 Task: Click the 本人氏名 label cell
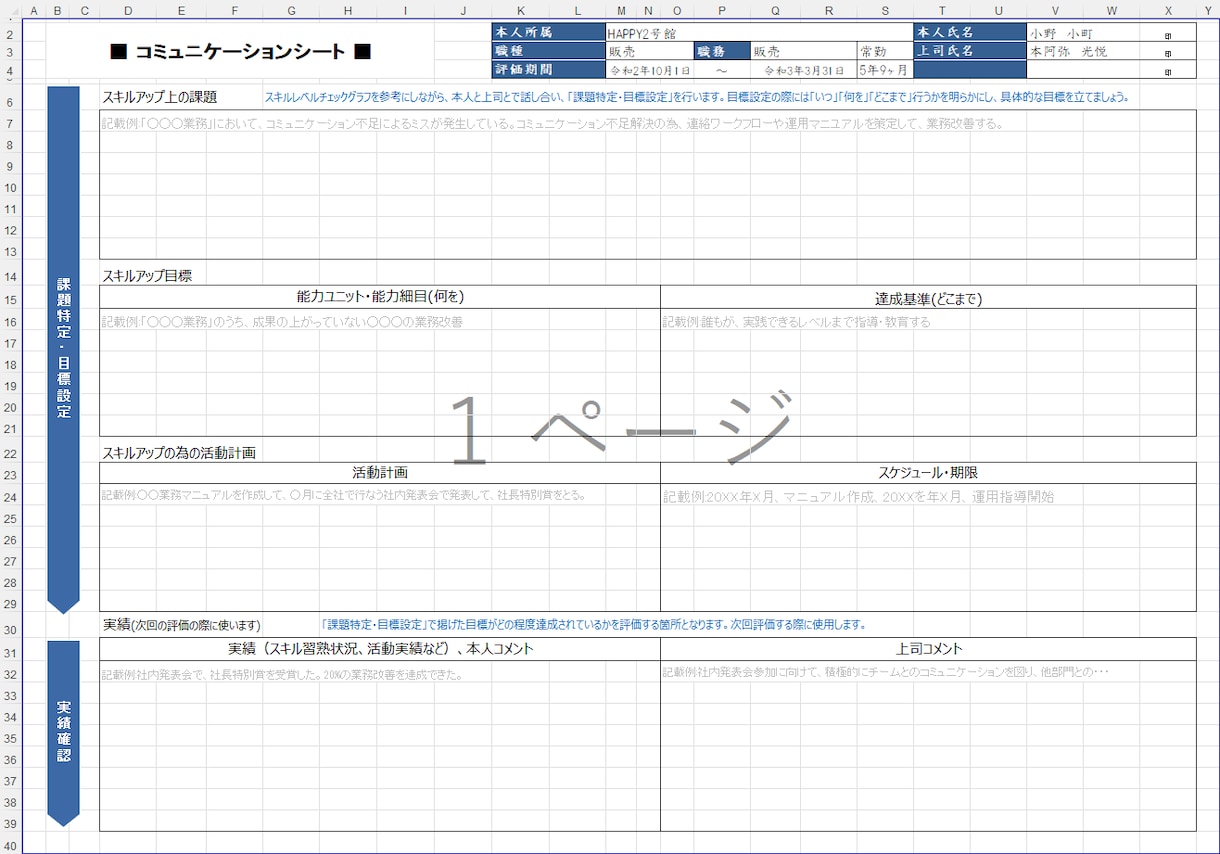(970, 33)
